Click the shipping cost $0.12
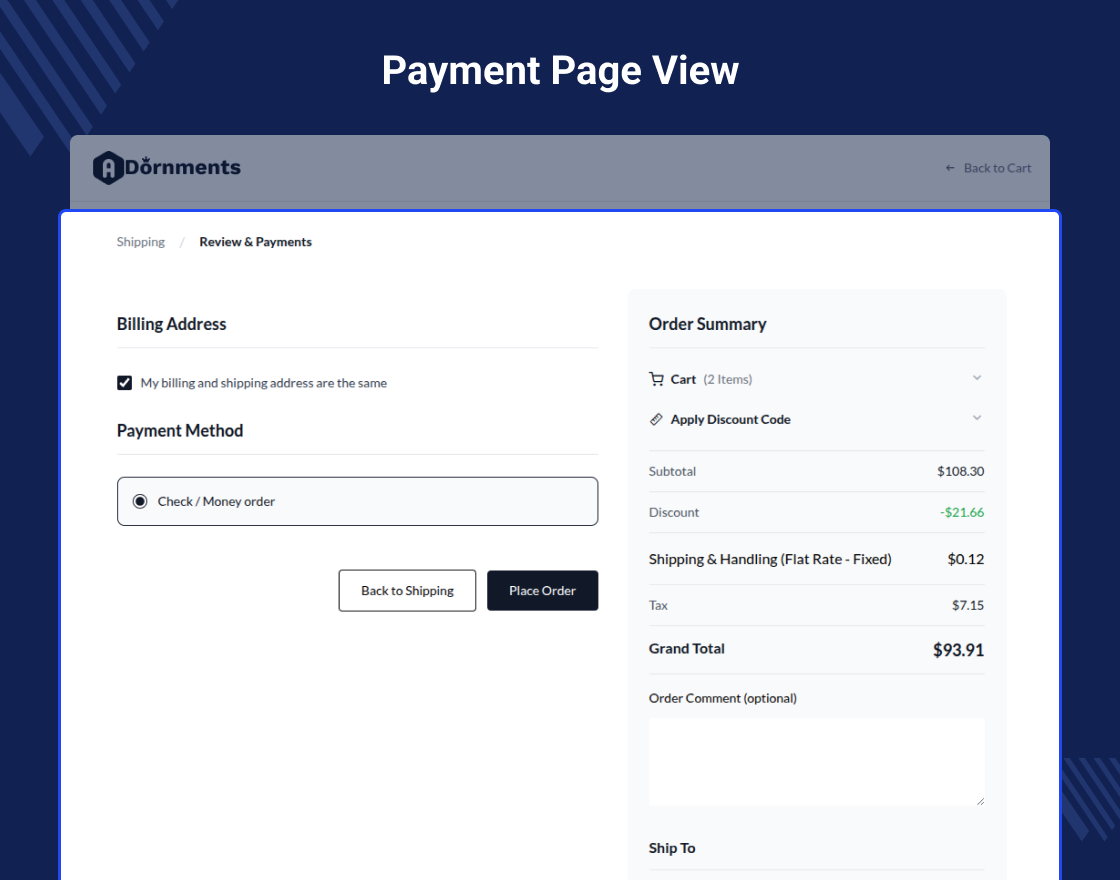The width and height of the screenshot is (1120, 880). coord(966,559)
